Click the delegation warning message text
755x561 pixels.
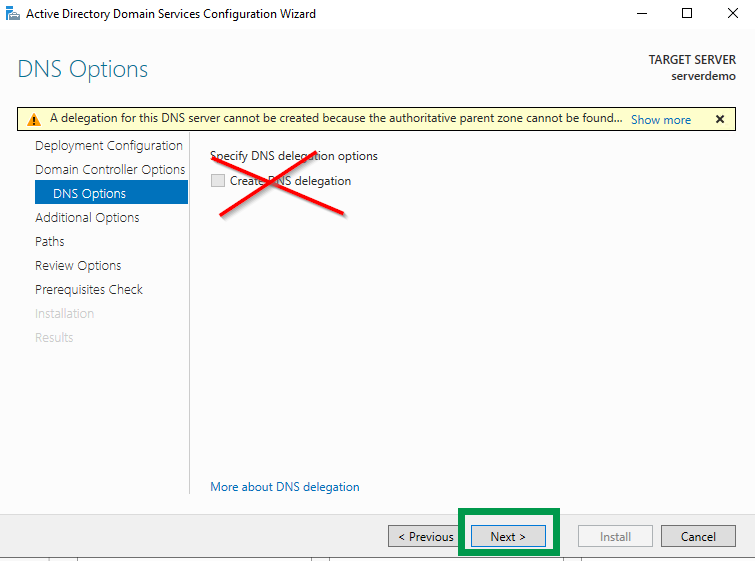pos(335,119)
